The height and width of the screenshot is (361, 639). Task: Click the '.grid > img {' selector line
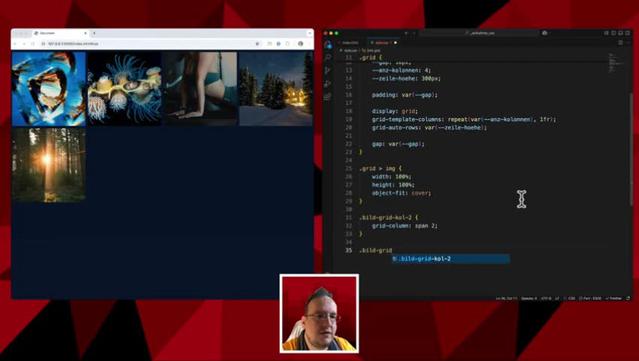click(380, 168)
